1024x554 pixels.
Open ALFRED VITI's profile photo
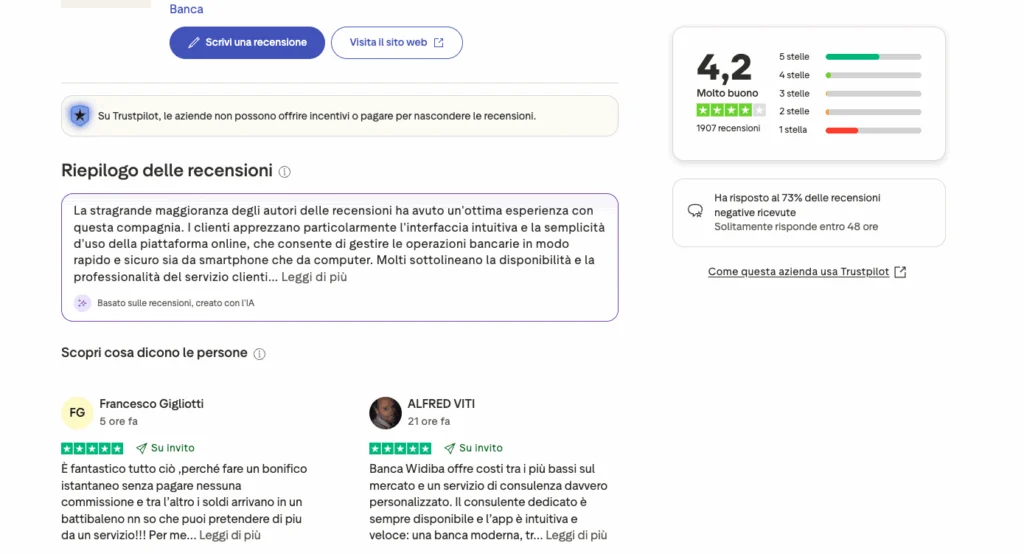pos(385,413)
